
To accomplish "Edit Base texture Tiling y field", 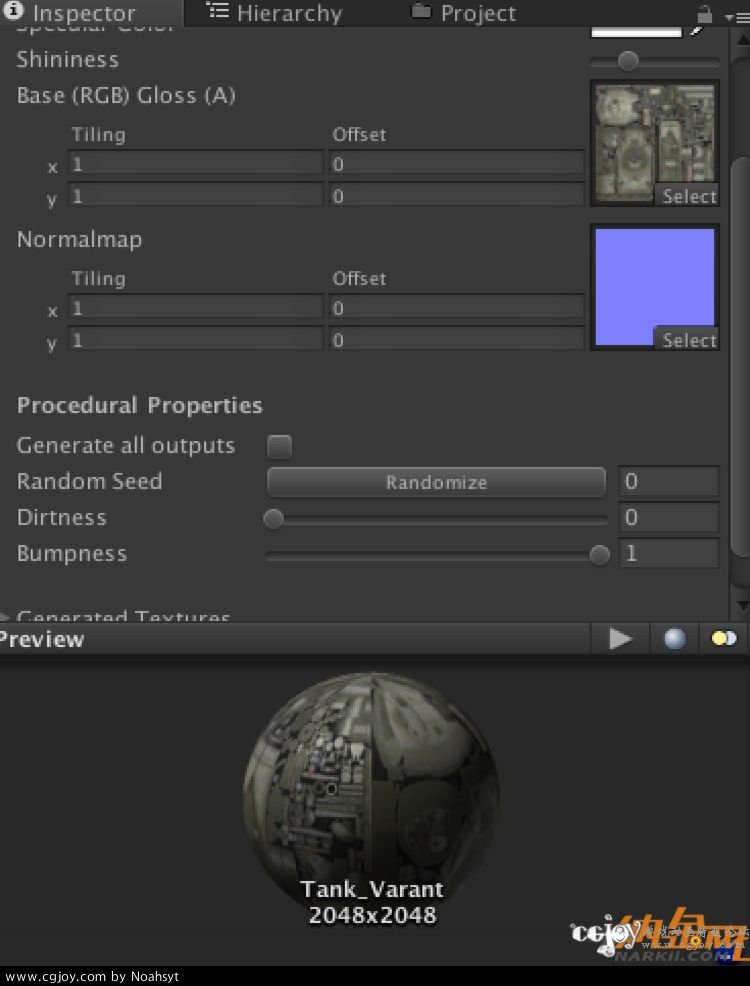I will (x=196, y=196).
